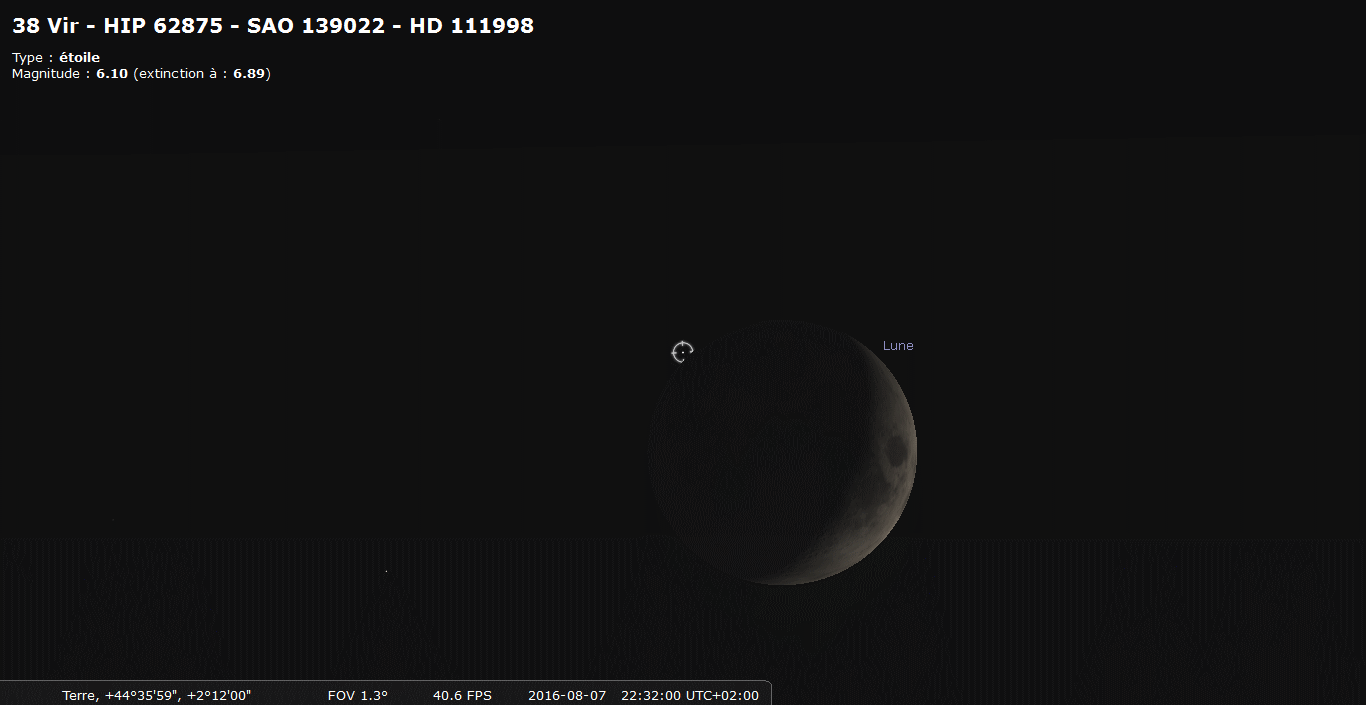Click the Magnitude 6.10 value

pyautogui.click(x=111, y=74)
